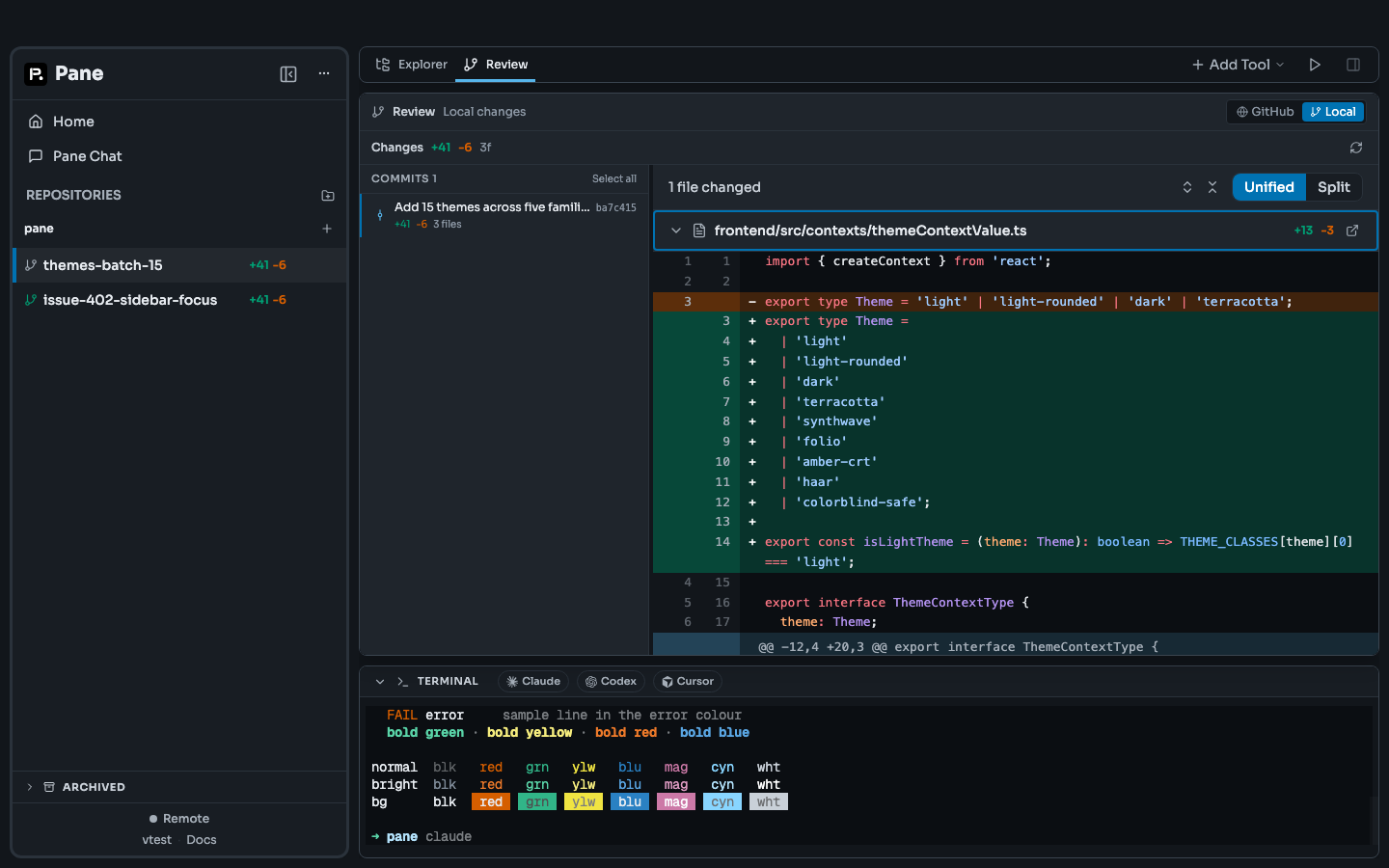
Task: Click the Remote status indicator
Action: pyautogui.click(x=179, y=819)
